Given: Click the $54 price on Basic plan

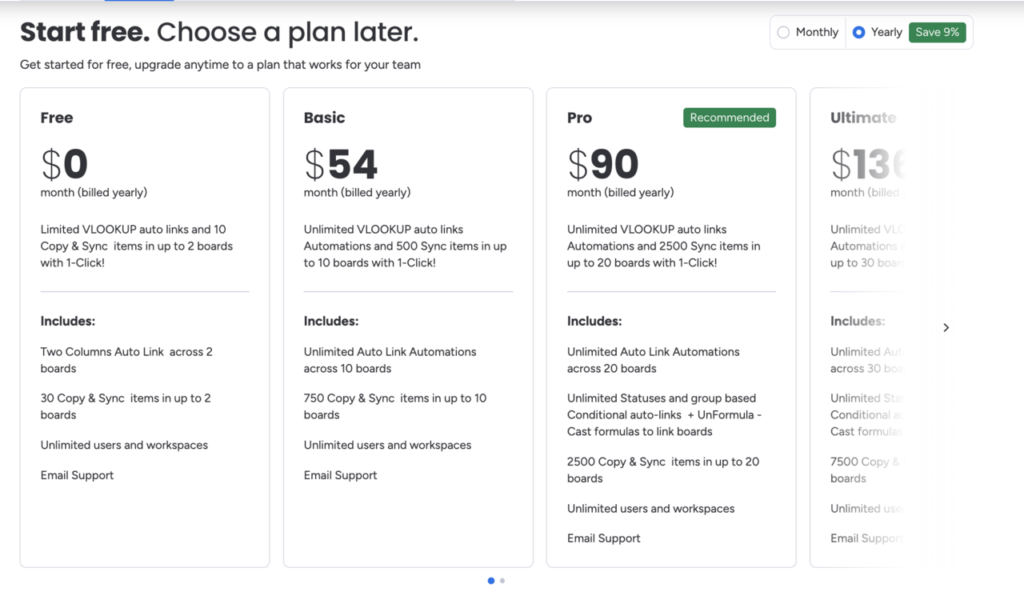Looking at the screenshot, I should tap(340, 164).
